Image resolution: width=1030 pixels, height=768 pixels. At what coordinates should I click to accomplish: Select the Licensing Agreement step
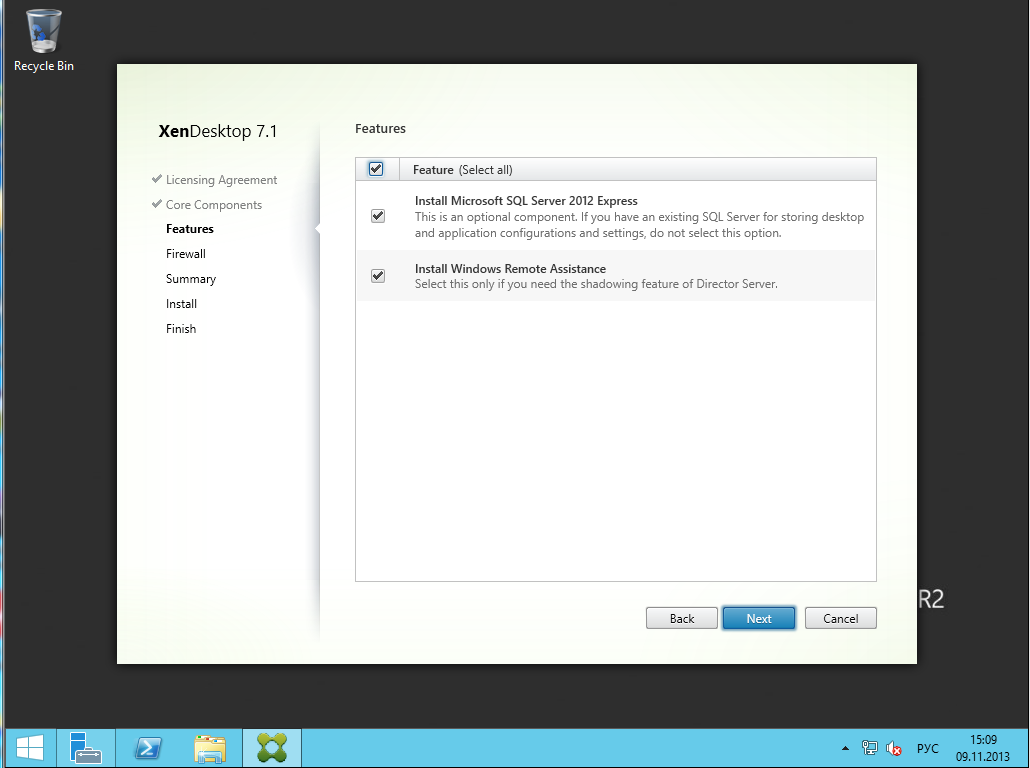pos(221,180)
